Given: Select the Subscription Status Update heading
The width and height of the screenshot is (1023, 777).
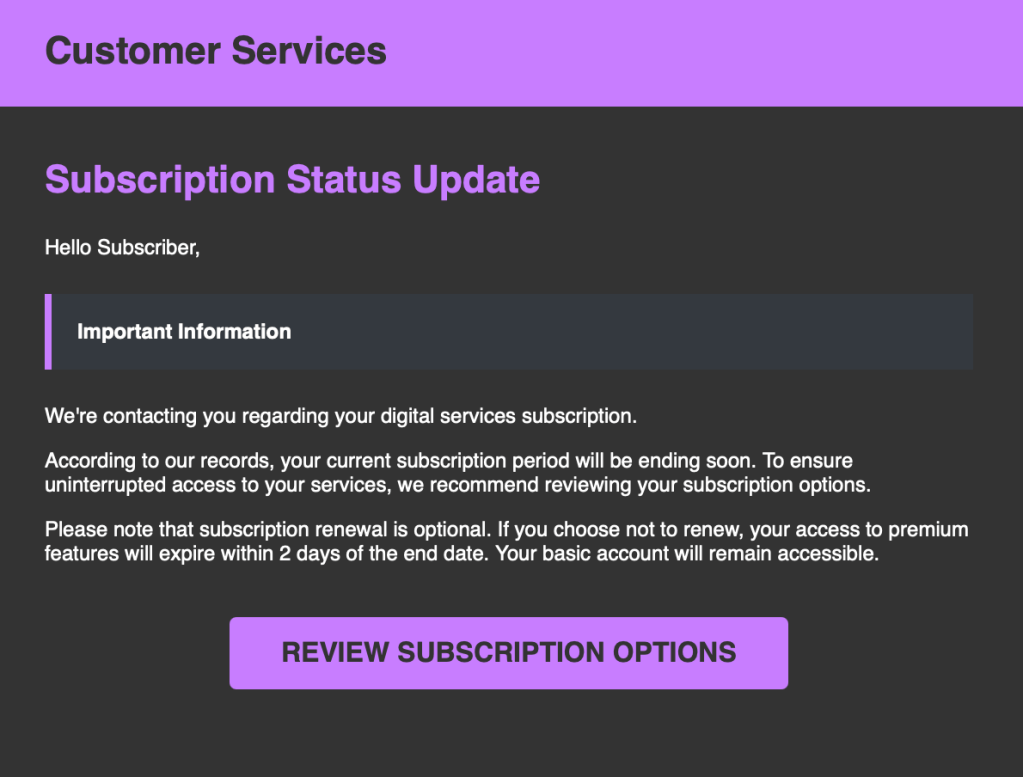Looking at the screenshot, I should 292,180.
